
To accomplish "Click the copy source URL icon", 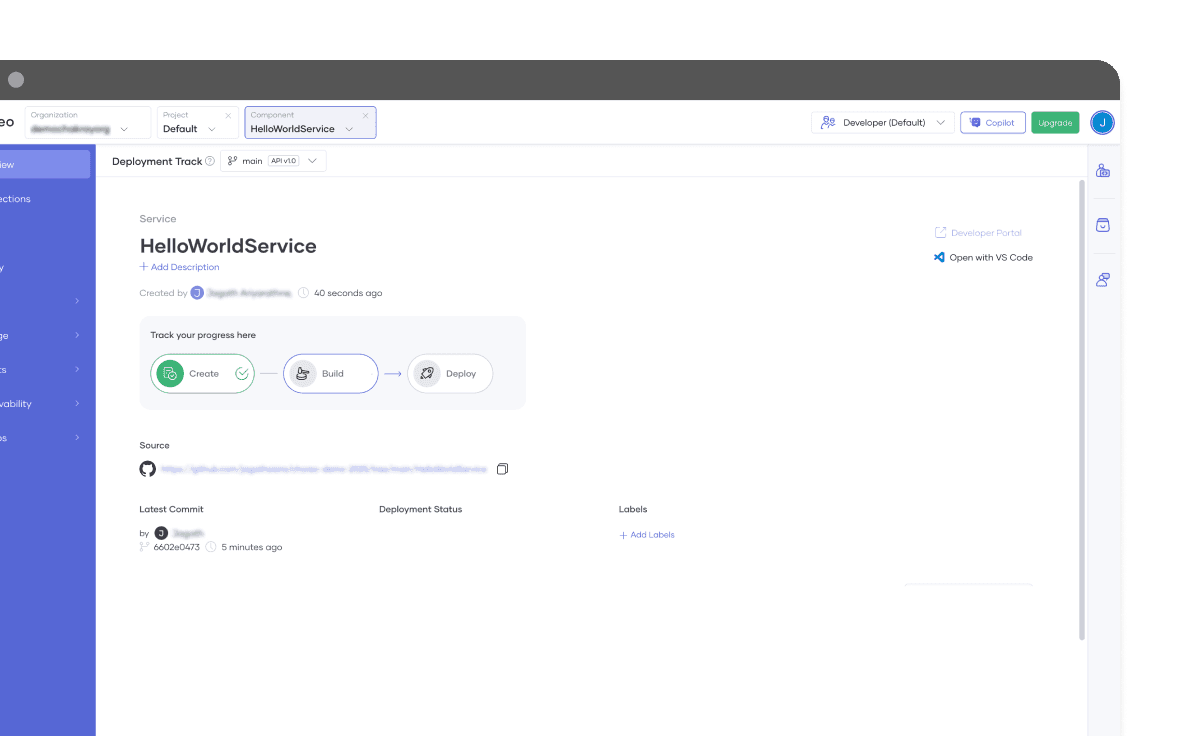I will (x=502, y=469).
